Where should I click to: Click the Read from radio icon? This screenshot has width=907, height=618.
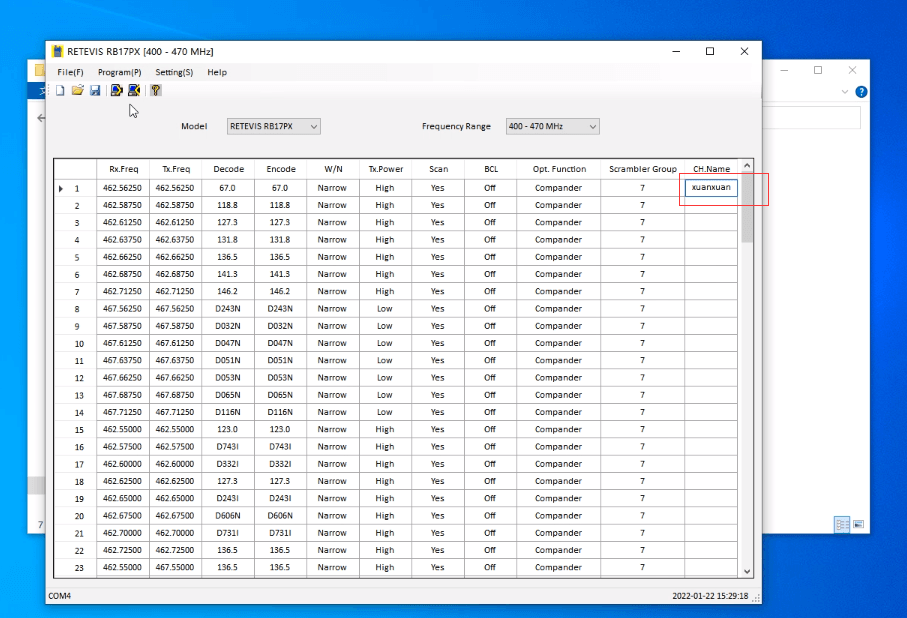116,90
